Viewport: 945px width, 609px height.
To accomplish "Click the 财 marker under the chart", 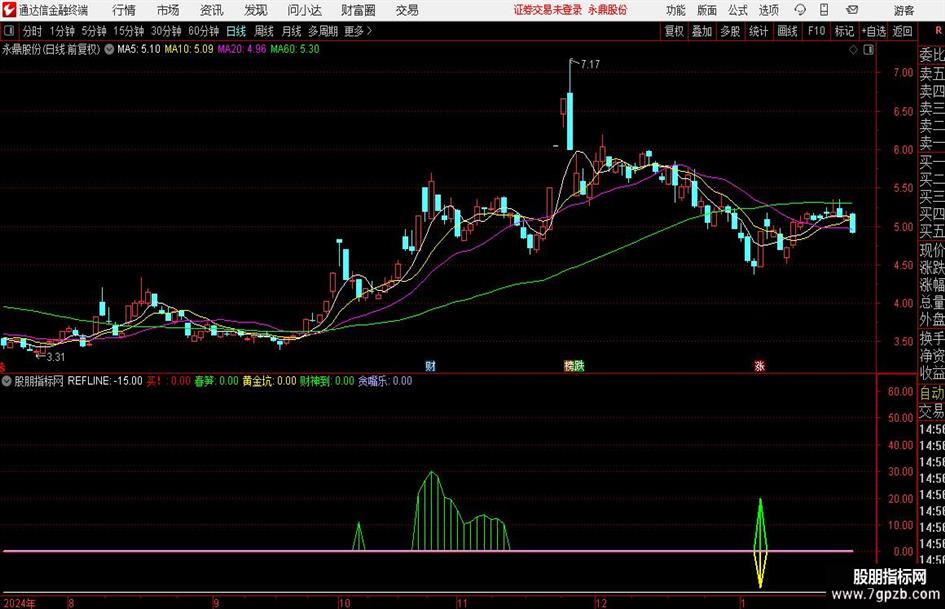I will coord(430,365).
